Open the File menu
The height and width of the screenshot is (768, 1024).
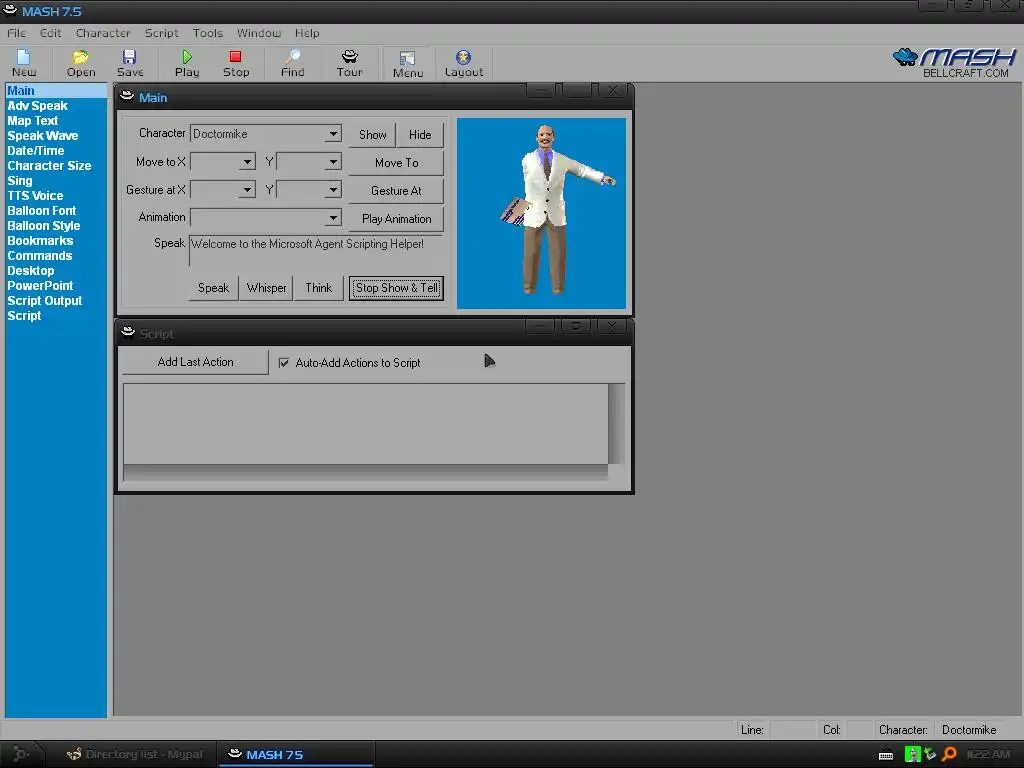point(16,33)
